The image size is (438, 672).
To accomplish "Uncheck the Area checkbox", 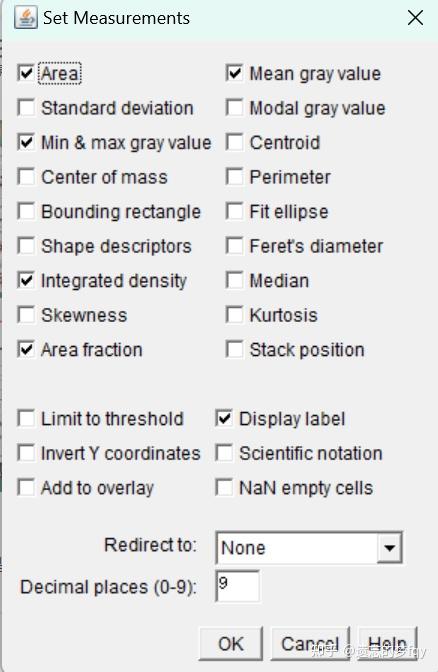I will click(x=26, y=73).
